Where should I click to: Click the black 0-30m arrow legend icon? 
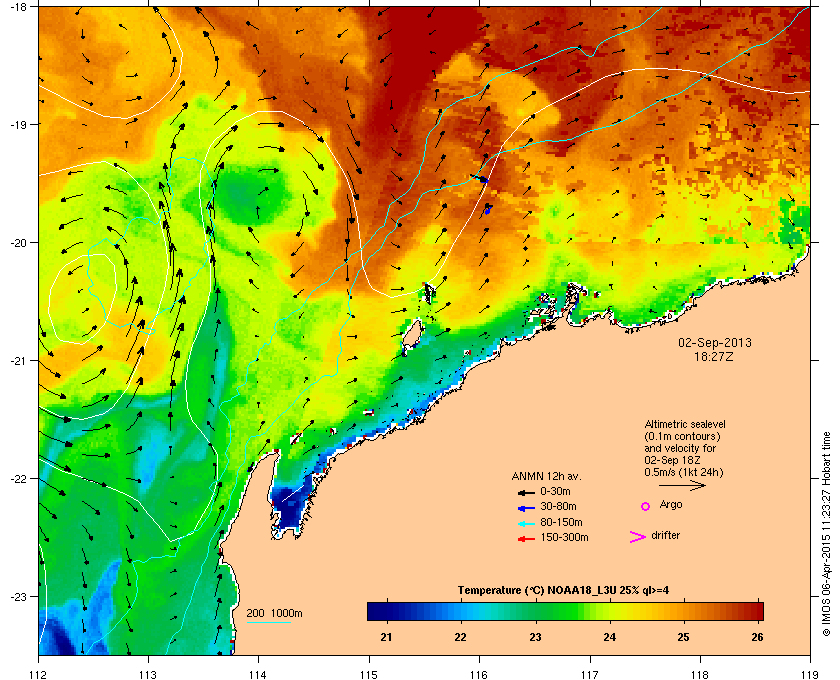pyautogui.click(x=527, y=492)
